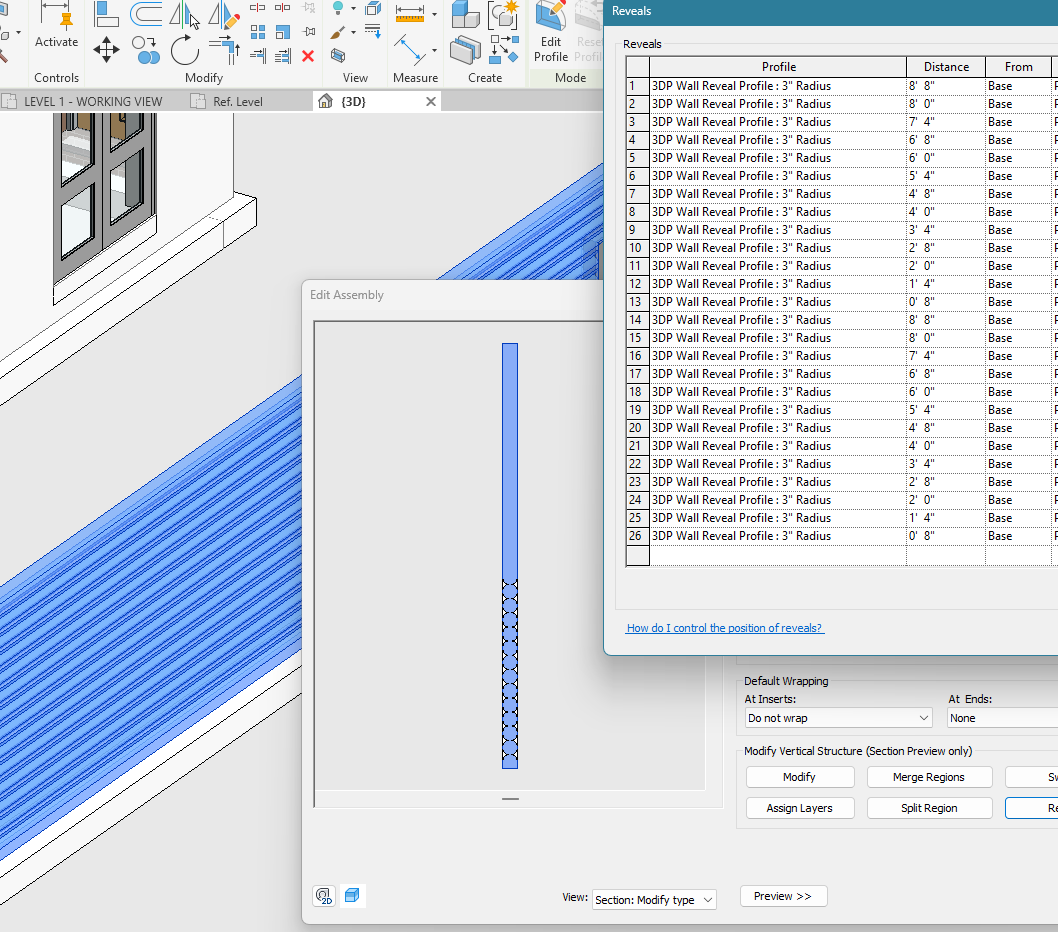Select the Split Element tool

point(257,7)
